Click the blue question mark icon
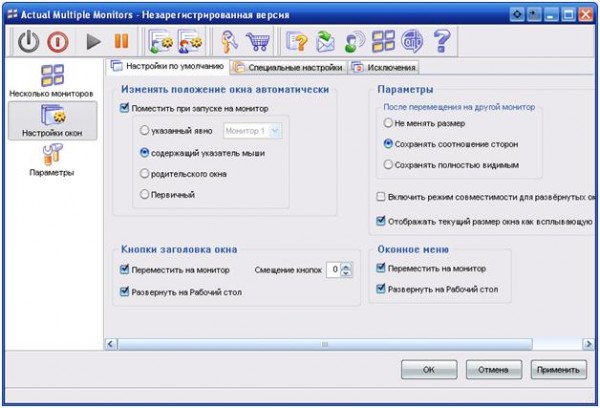Viewport: 600px width, 408px height. click(442, 41)
